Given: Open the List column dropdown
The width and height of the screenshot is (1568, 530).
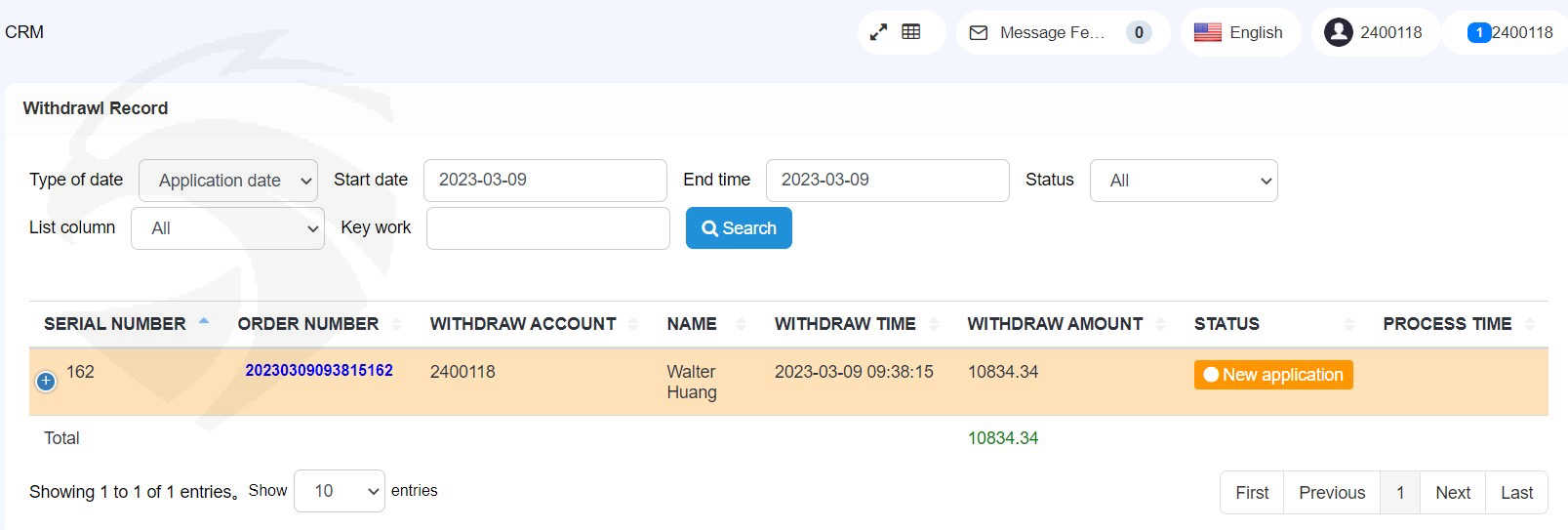Looking at the screenshot, I should tap(227, 228).
